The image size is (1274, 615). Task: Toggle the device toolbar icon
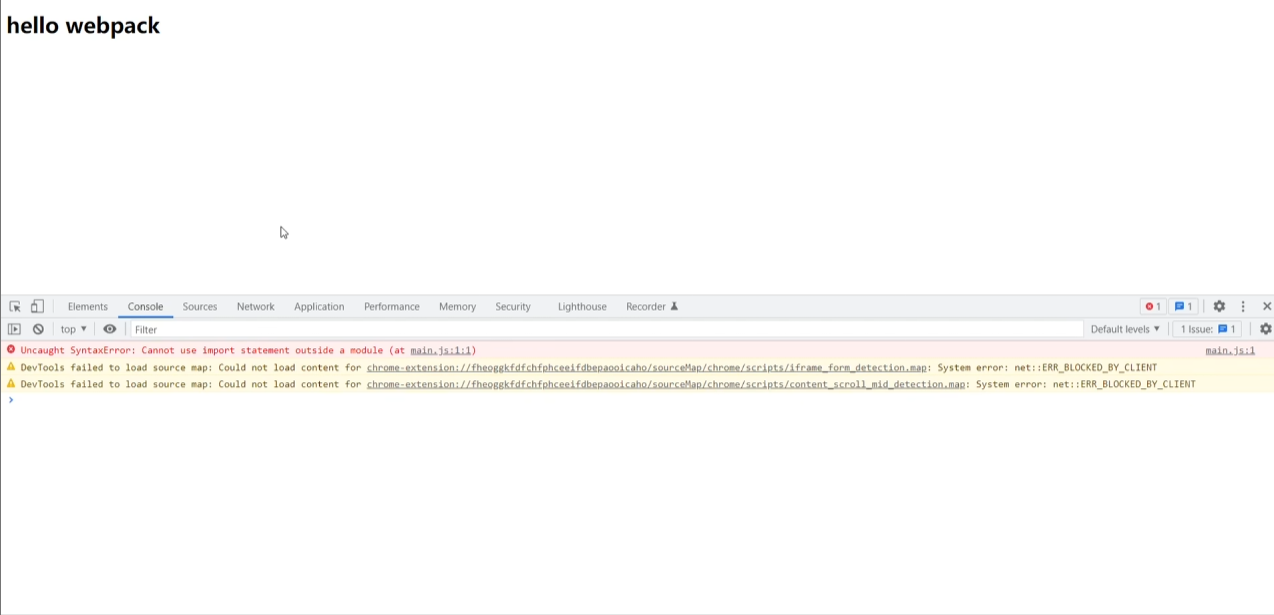pyautogui.click(x=37, y=307)
